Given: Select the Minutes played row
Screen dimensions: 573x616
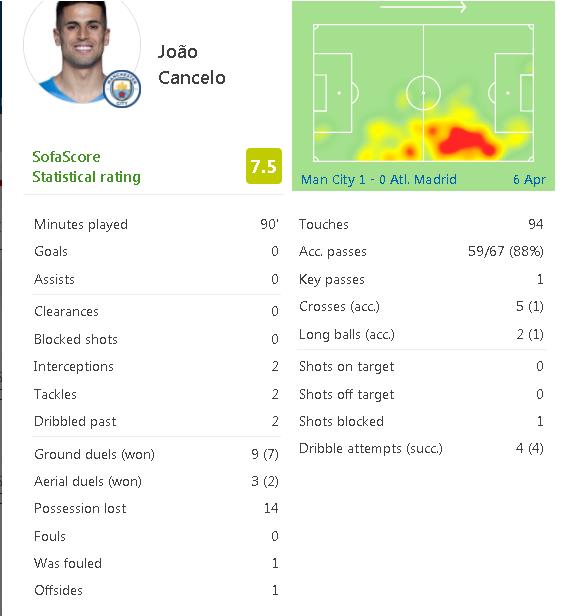Looking at the screenshot, I should [x=156, y=224].
